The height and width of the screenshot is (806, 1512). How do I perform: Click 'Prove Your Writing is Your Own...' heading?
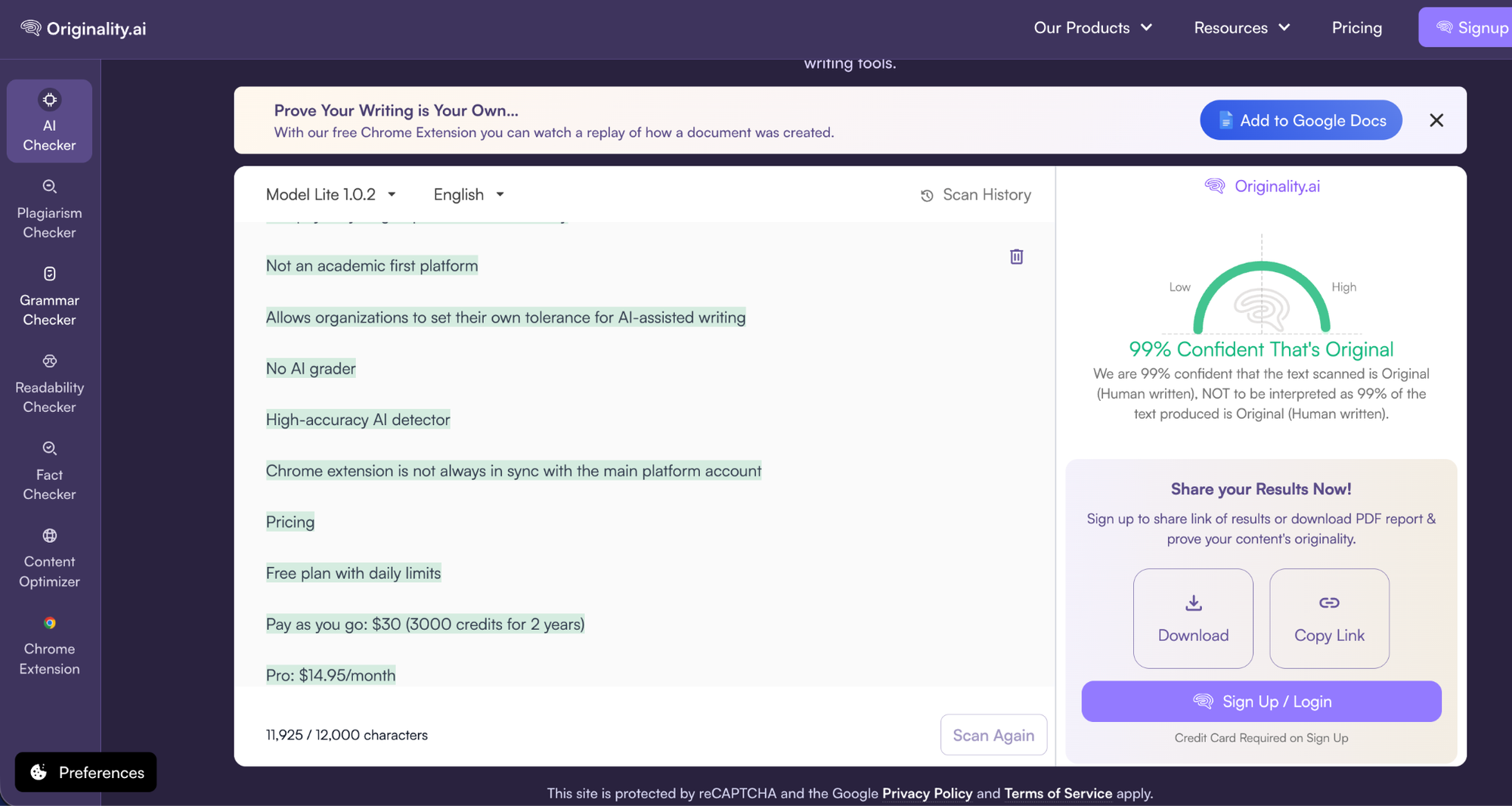pos(396,110)
